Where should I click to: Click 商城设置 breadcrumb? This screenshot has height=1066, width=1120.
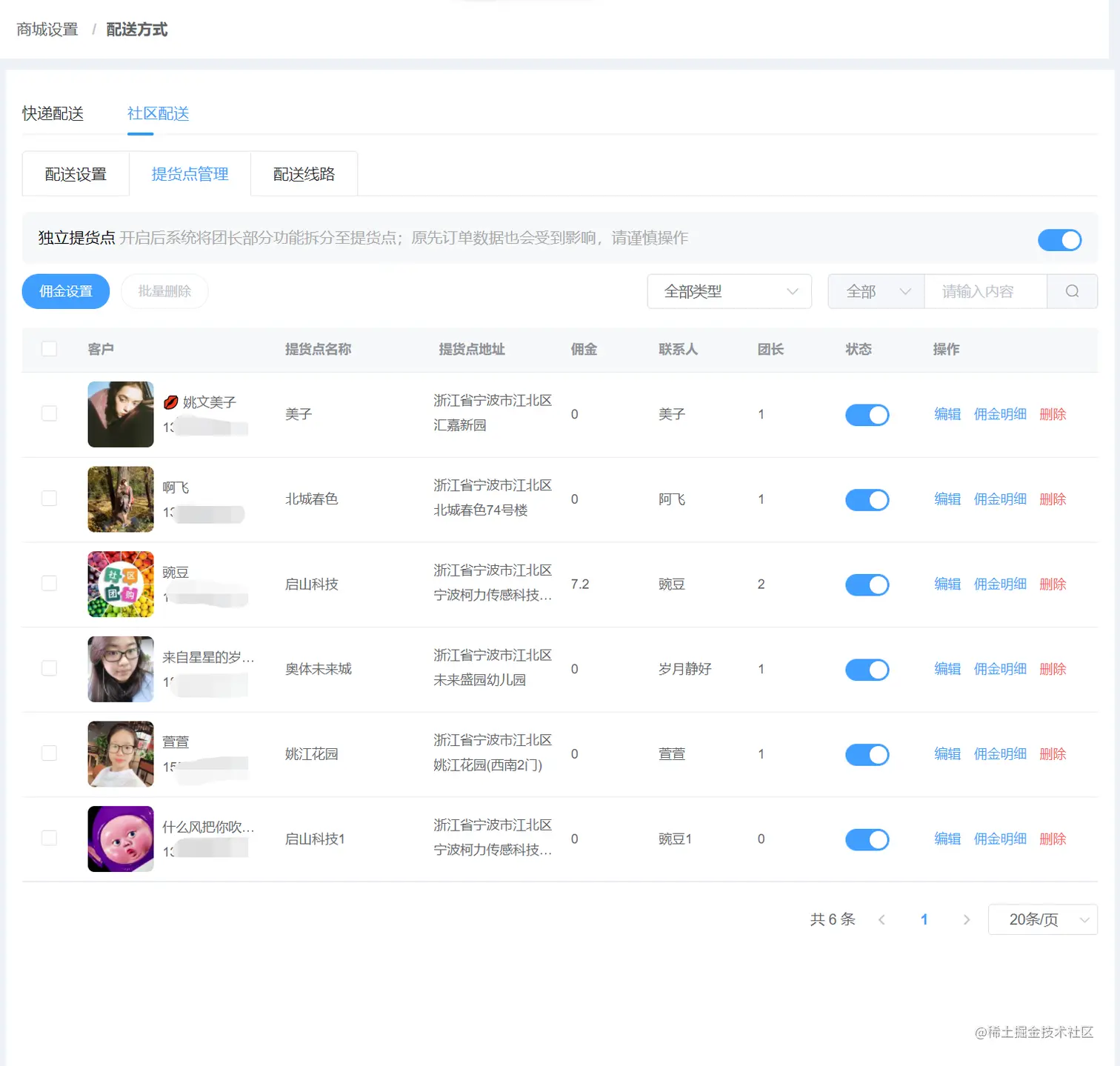(x=47, y=30)
